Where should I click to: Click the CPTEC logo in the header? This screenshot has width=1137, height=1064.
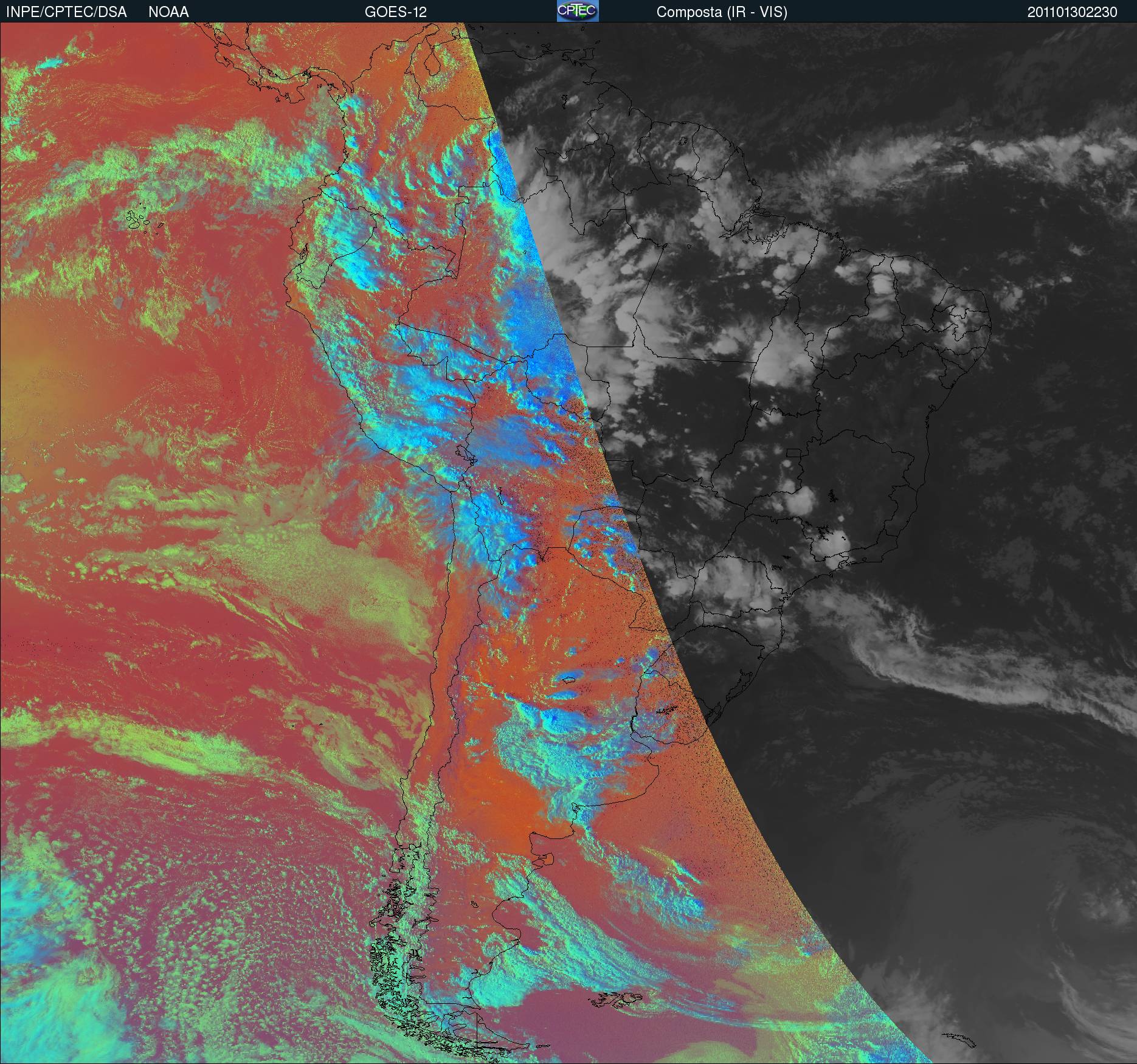tap(578, 11)
